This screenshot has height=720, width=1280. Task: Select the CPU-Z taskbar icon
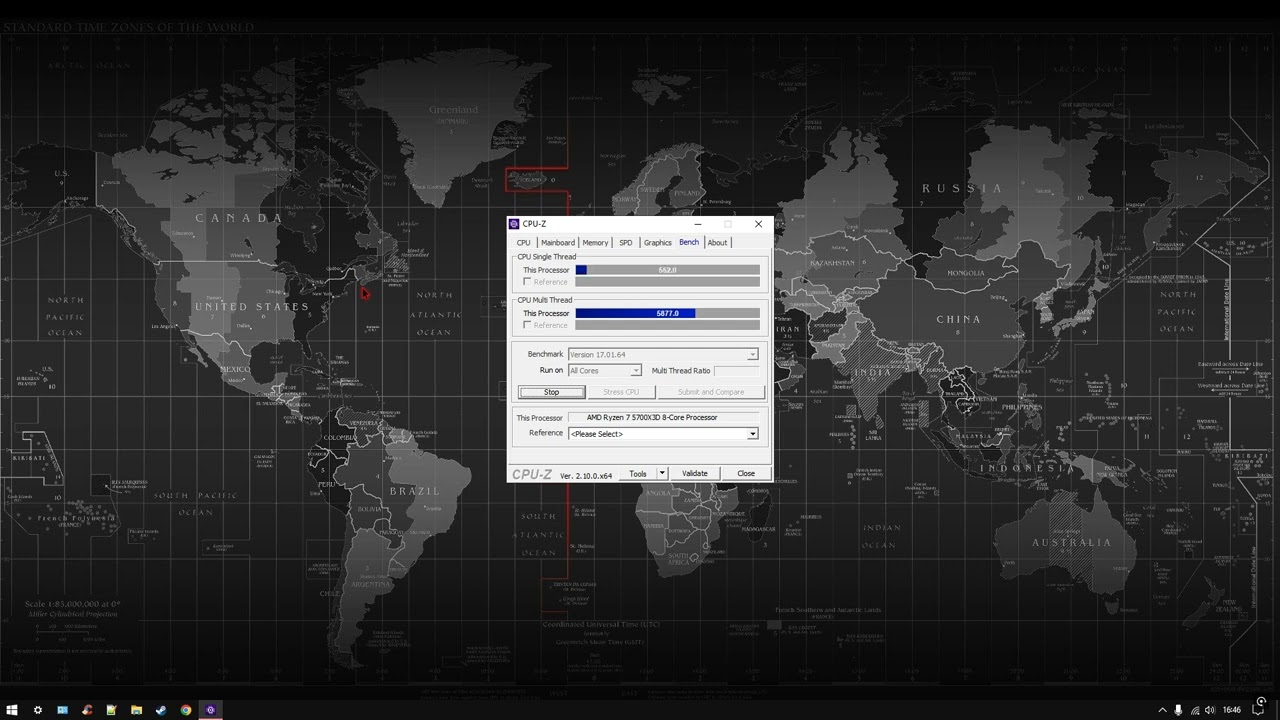(x=210, y=710)
